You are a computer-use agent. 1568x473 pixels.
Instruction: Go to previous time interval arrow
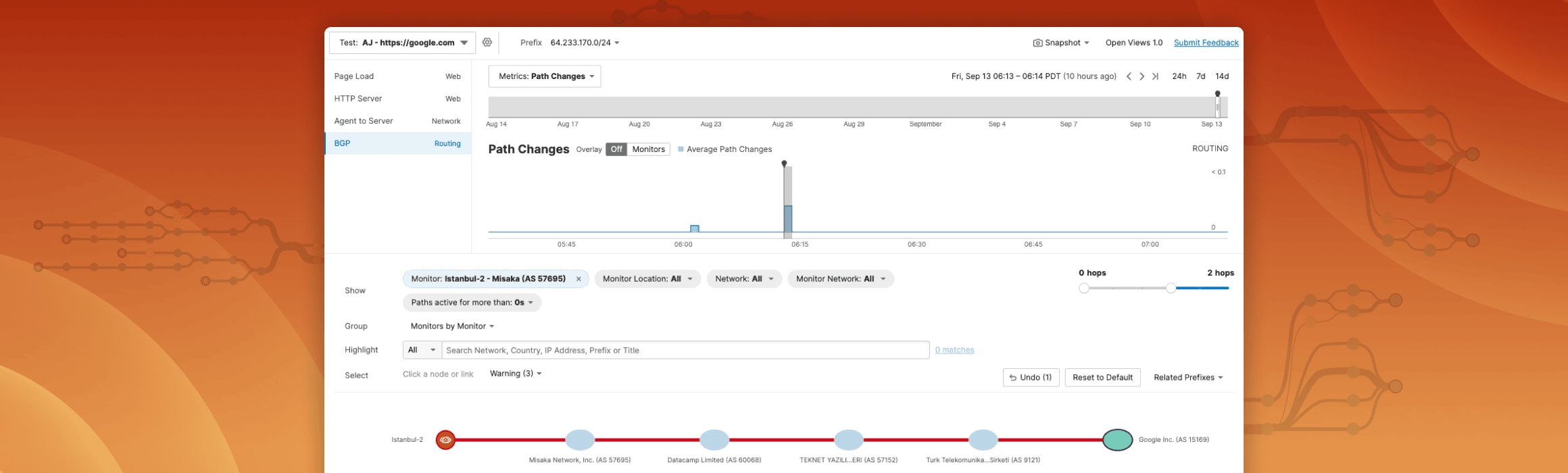(1129, 76)
